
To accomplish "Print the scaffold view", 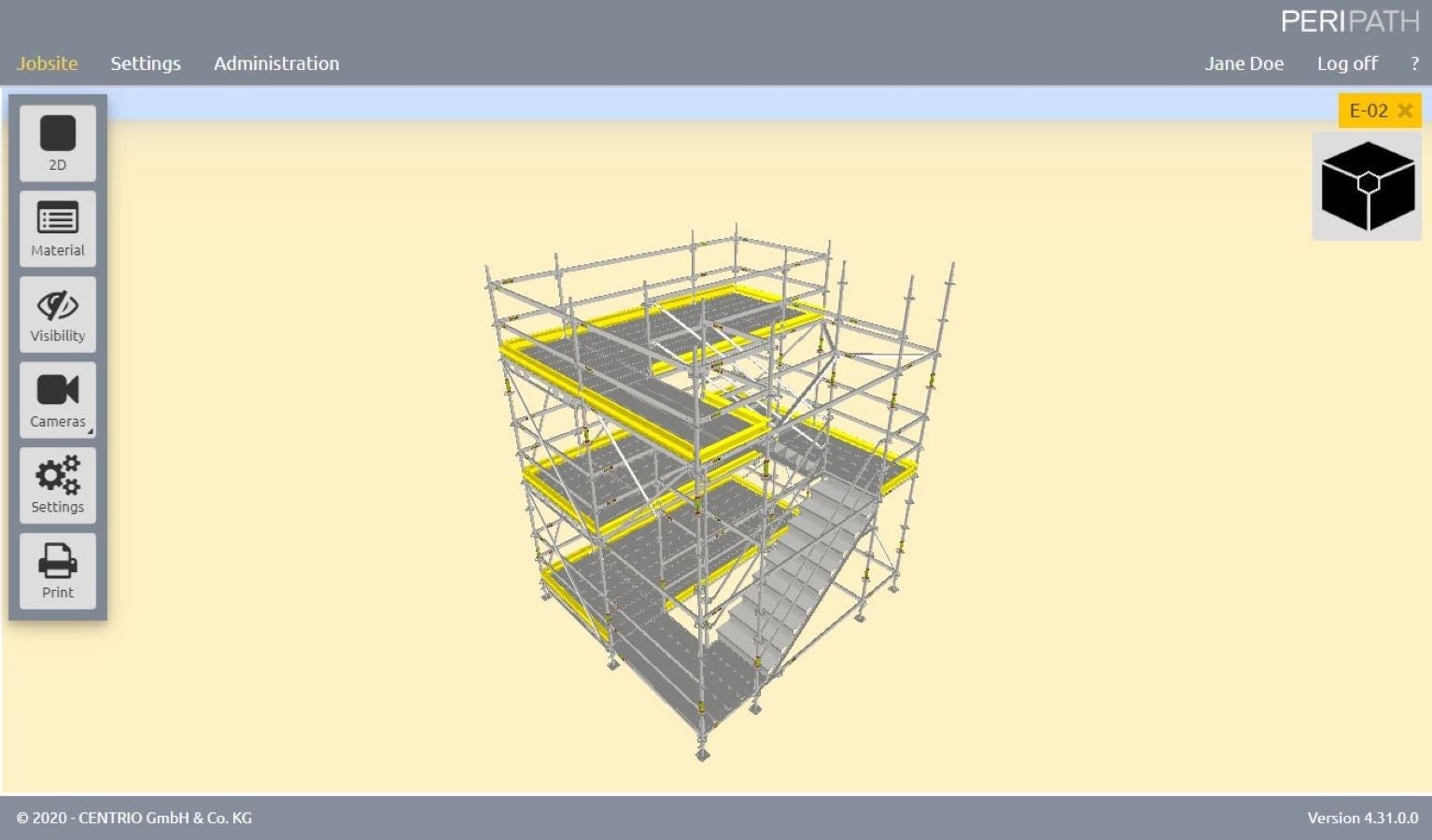I will [x=57, y=571].
